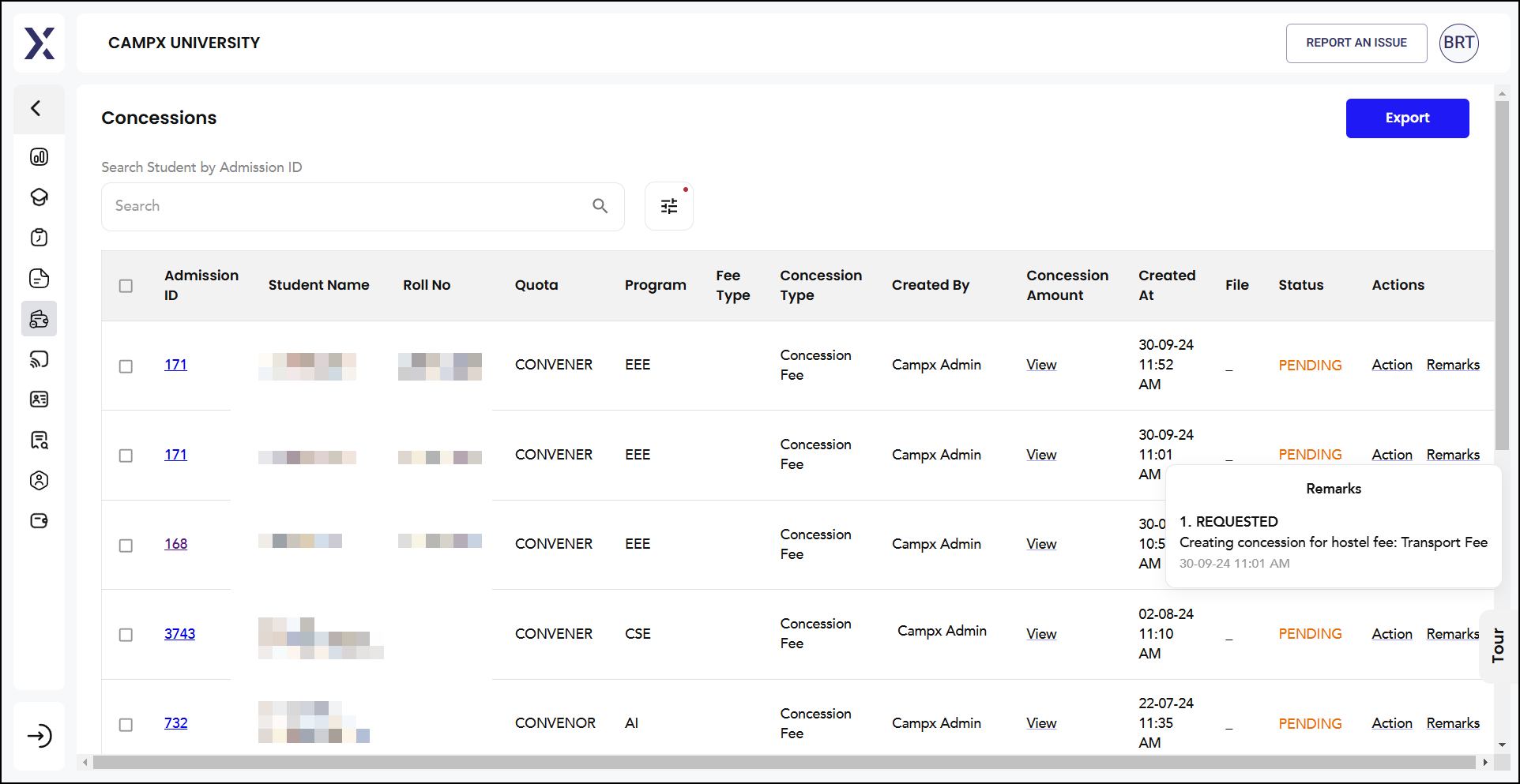Click CONVENOR quota cell for 732
The width and height of the screenshot is (1520, 784).
(555, 723)
